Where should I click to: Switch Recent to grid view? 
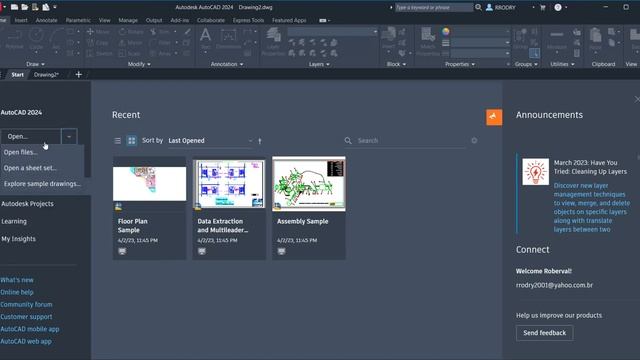(x=131, y=141)
